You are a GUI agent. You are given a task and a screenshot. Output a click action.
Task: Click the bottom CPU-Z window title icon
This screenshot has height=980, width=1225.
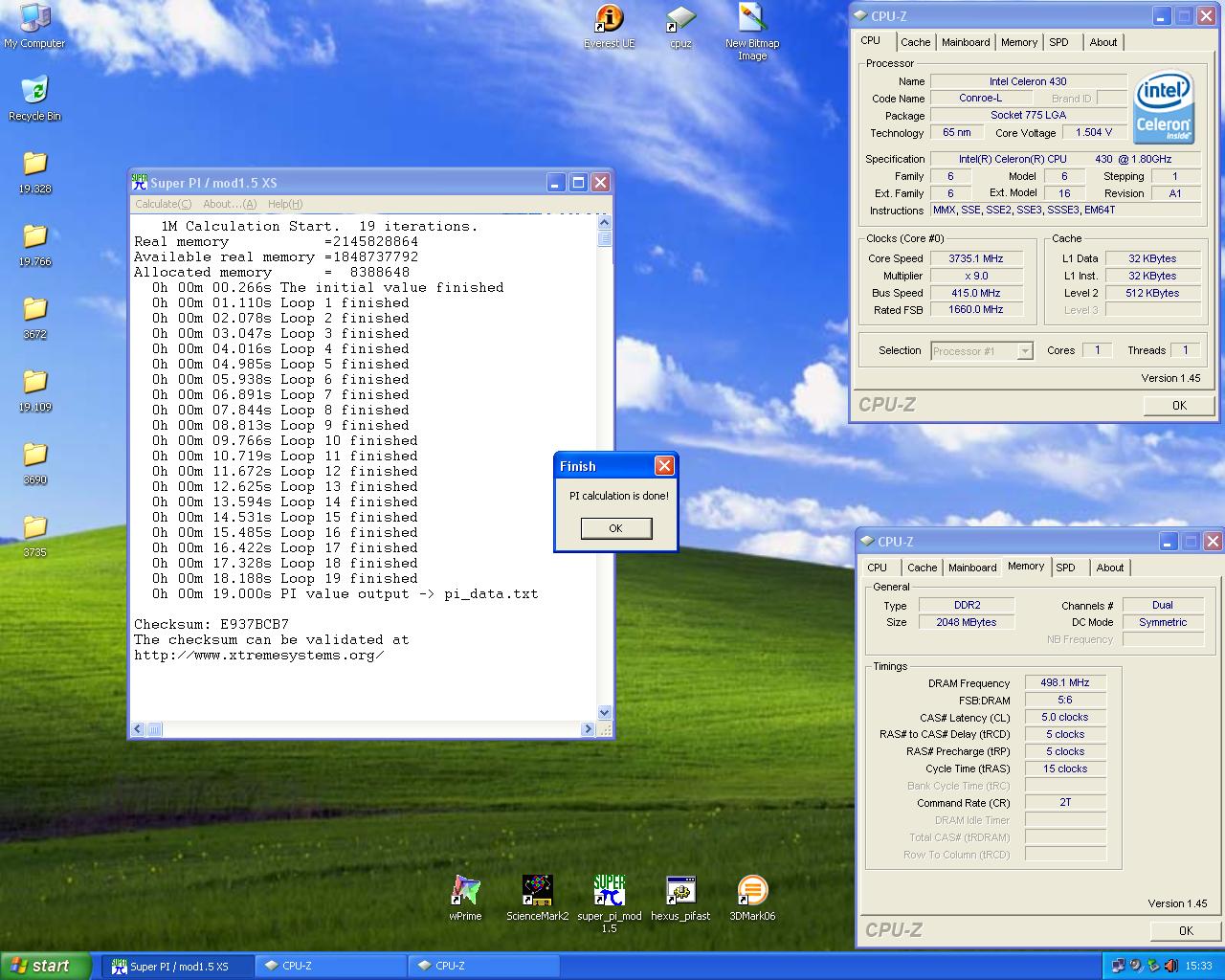[867, 541]
